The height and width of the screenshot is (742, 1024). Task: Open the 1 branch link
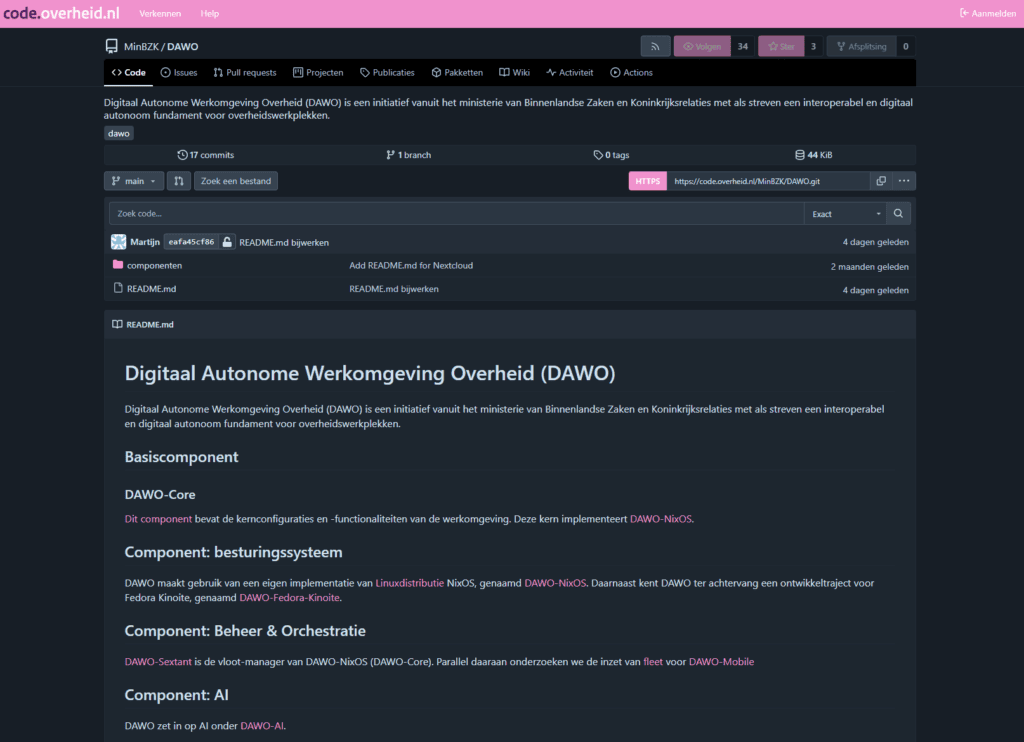point(409,155)
